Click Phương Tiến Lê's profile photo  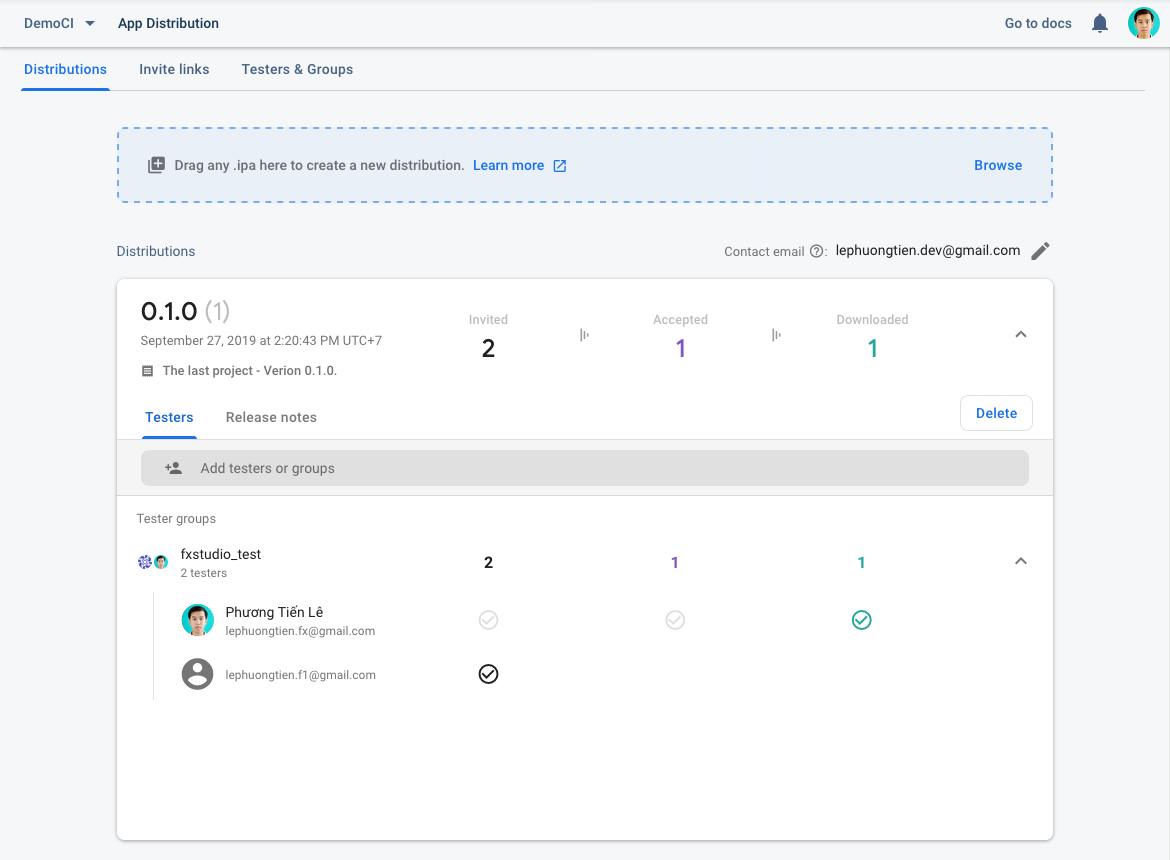[198, 620]
